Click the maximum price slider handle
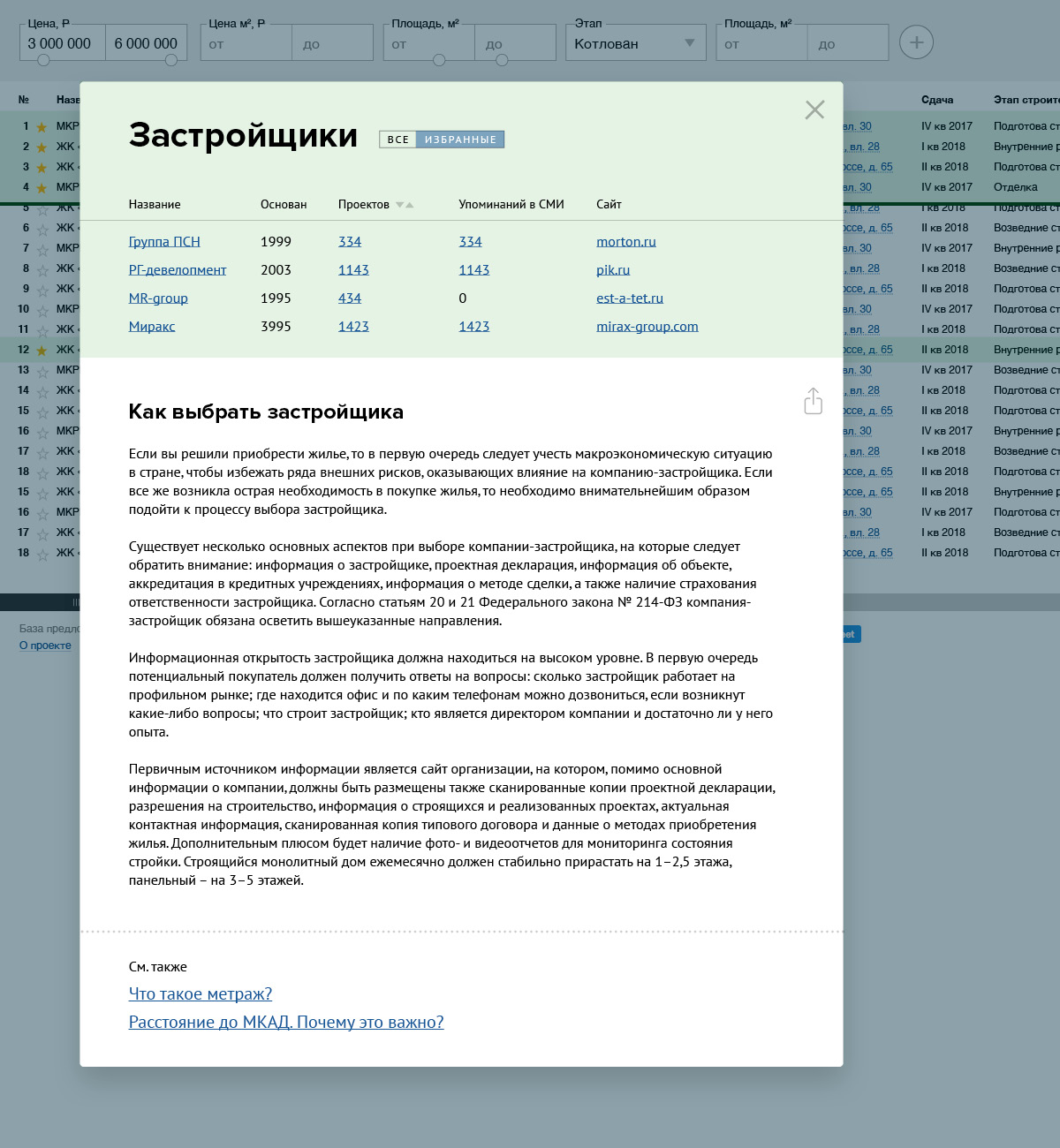 point(171,60)
